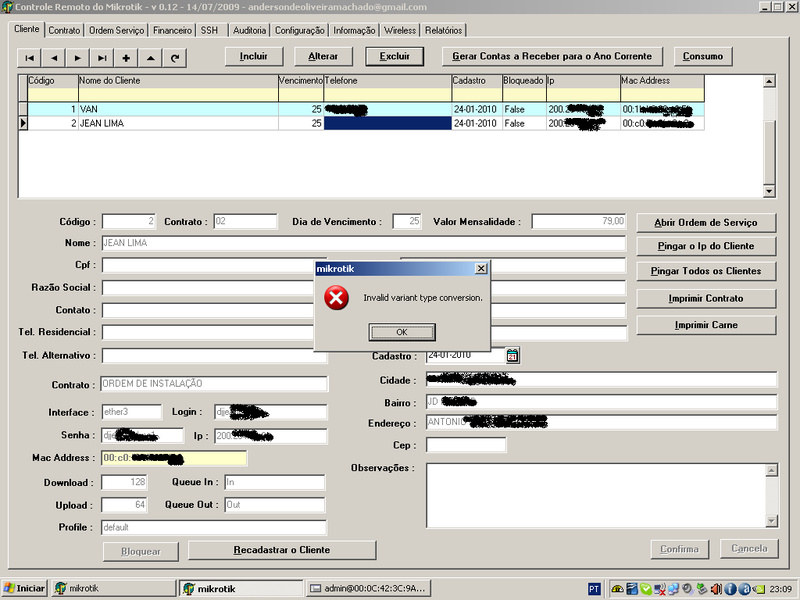Refresh data with the circular arrow icon
This screenshot has width=800, height=600.
point(174,58)
